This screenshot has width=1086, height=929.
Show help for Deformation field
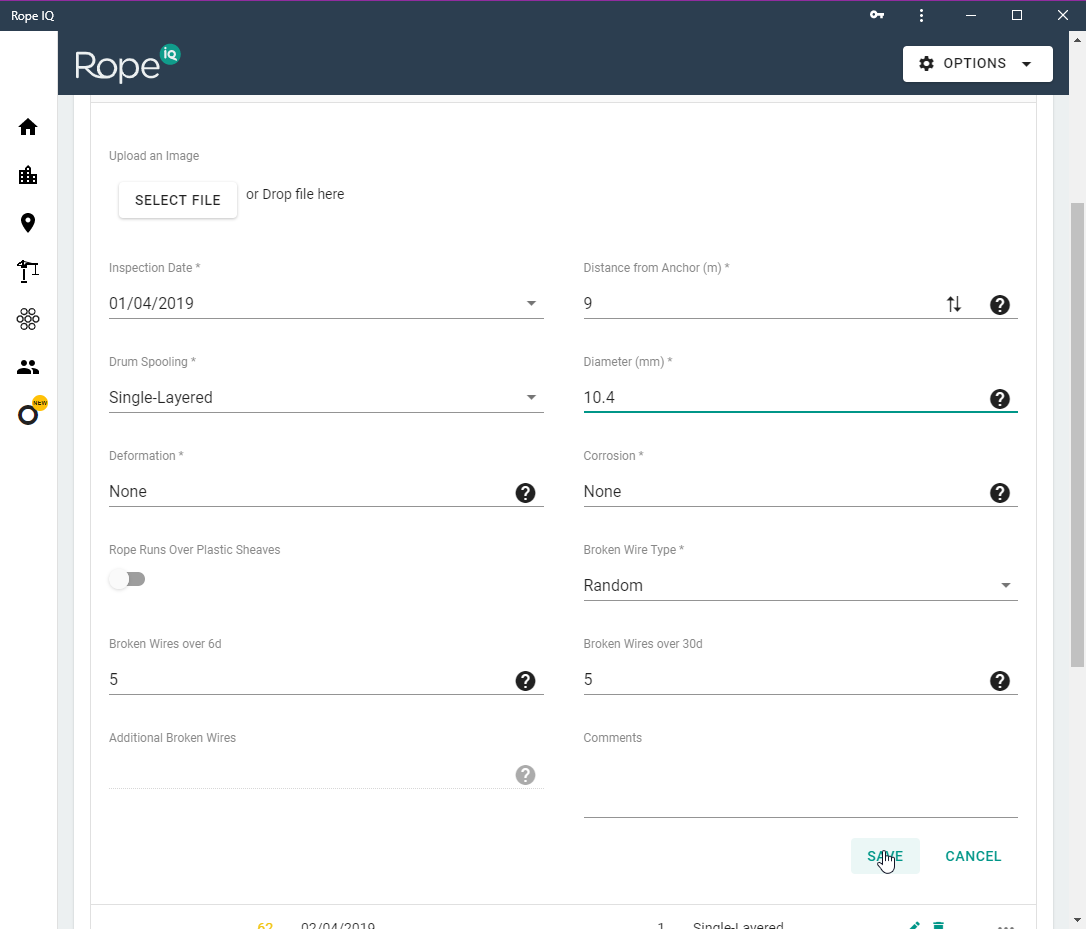click(x=525, y=493)
